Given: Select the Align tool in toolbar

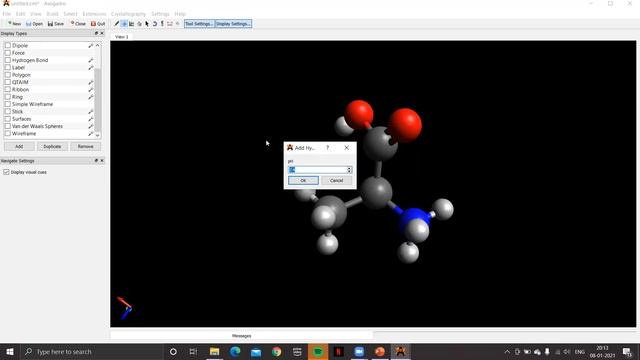Looking at the screenshot, I should click(178, 24).
